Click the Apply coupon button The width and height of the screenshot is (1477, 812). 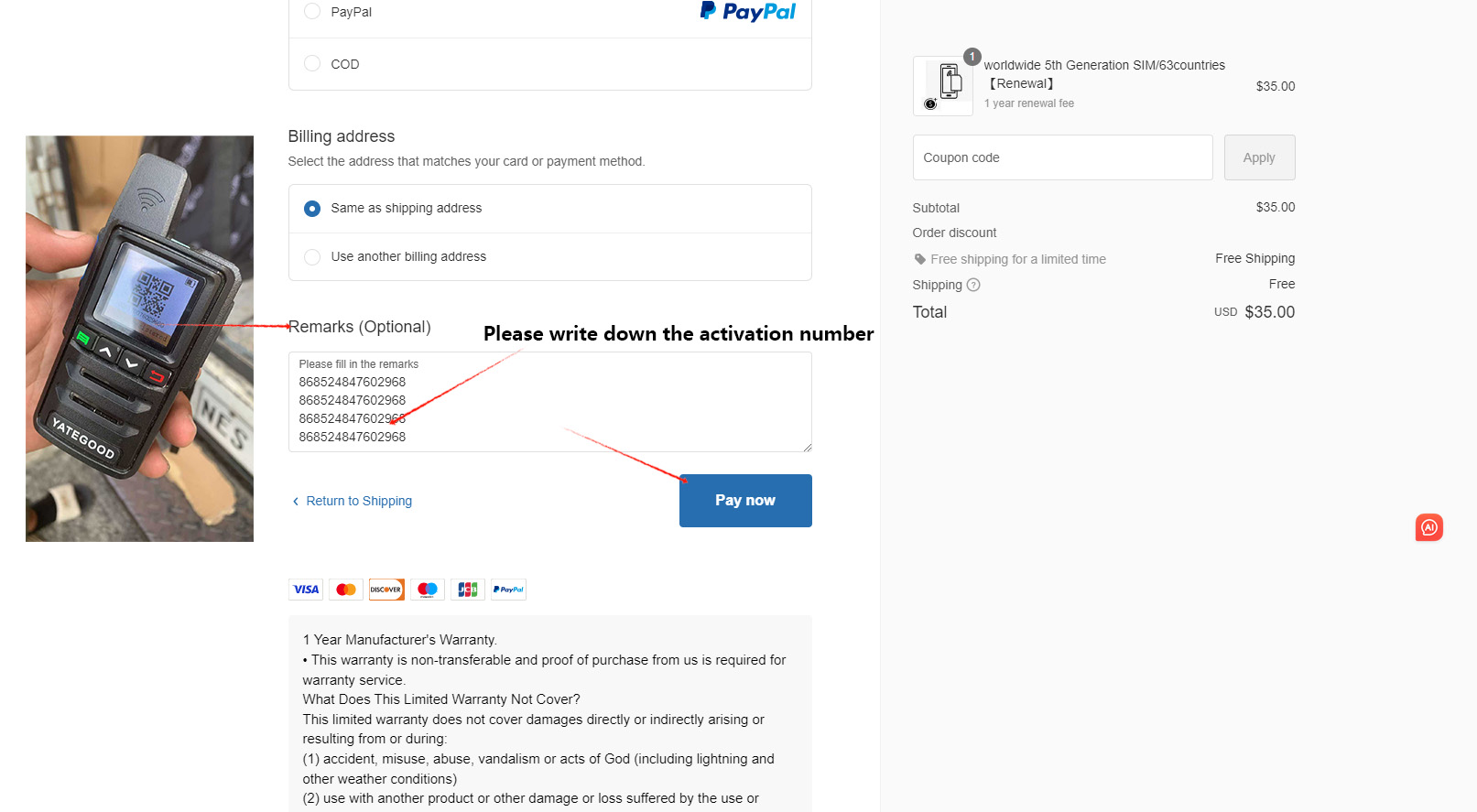(1259, 157)
